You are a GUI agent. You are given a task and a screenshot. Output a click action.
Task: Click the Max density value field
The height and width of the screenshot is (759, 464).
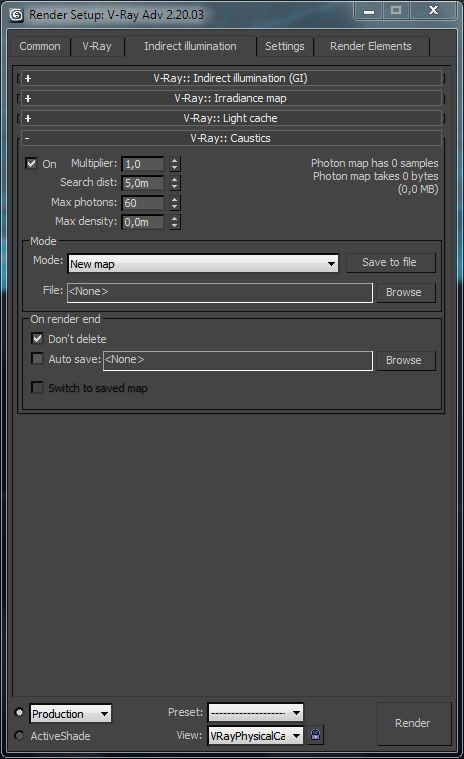(143, 222)
